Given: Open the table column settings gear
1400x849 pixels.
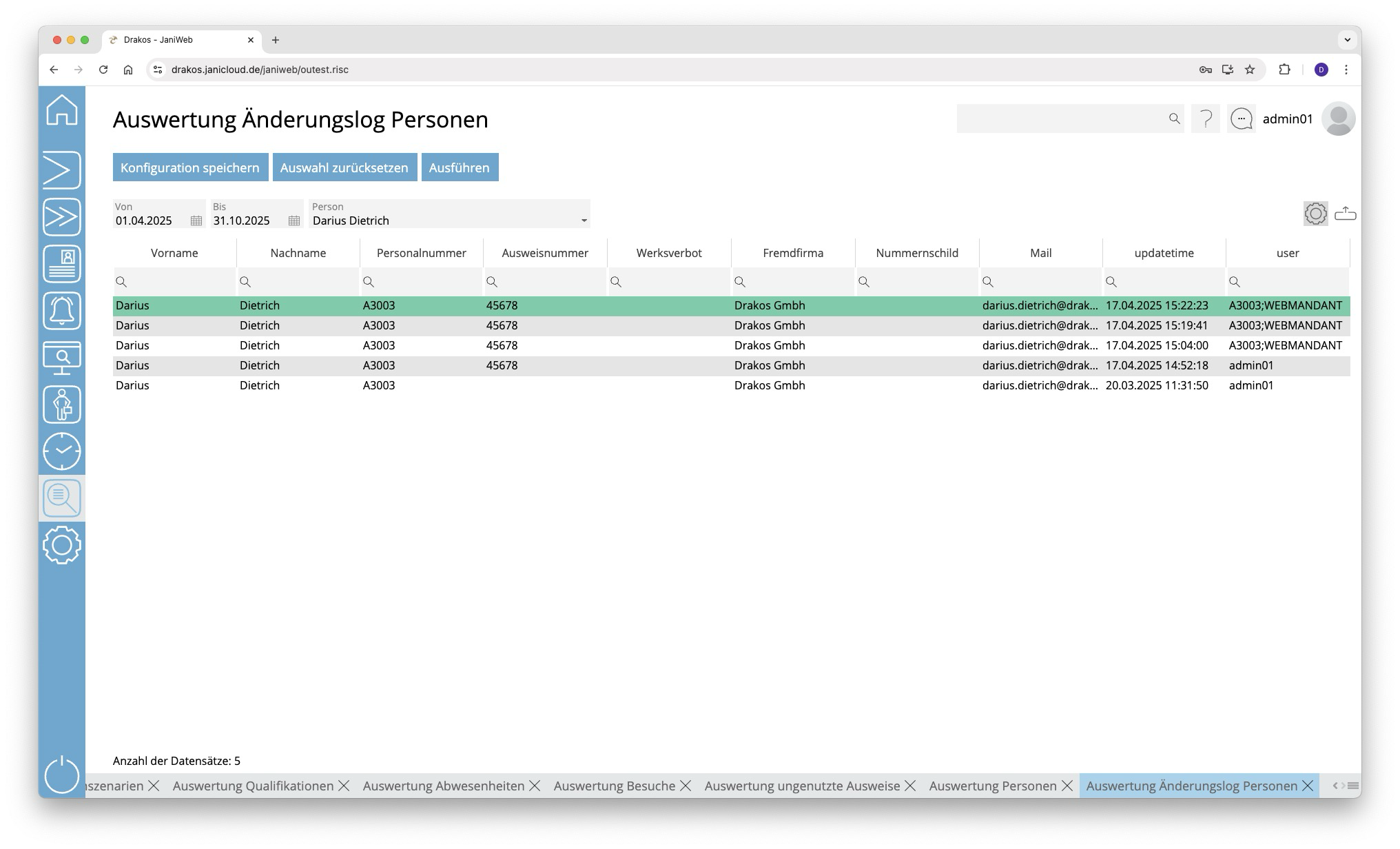Looking at the screenshot, I should [1315, 214].
